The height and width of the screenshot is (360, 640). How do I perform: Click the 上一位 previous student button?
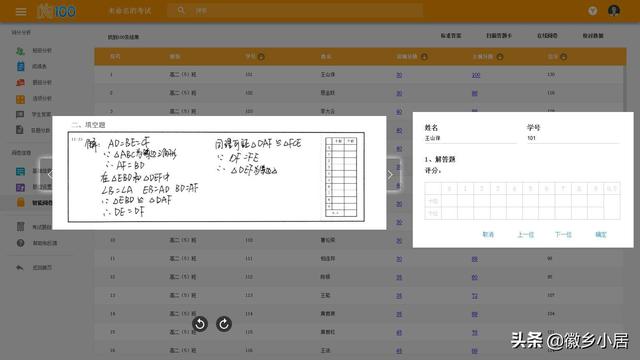(526, 235)
